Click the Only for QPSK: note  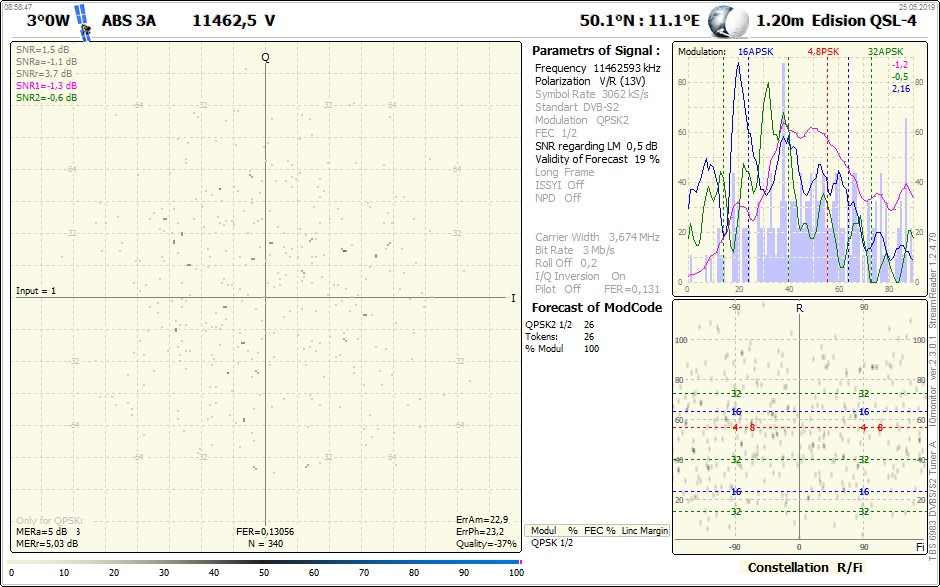click(49, 520)
